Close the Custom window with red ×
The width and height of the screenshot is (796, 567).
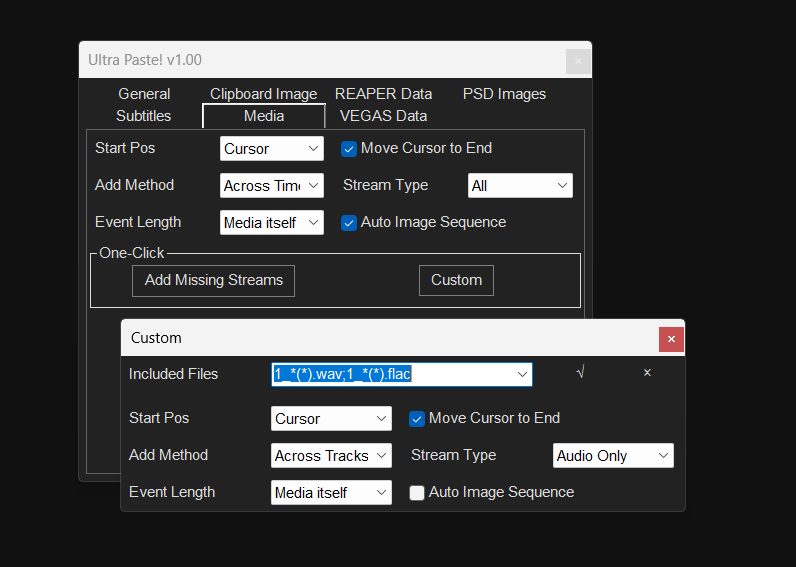coord(671,339)
